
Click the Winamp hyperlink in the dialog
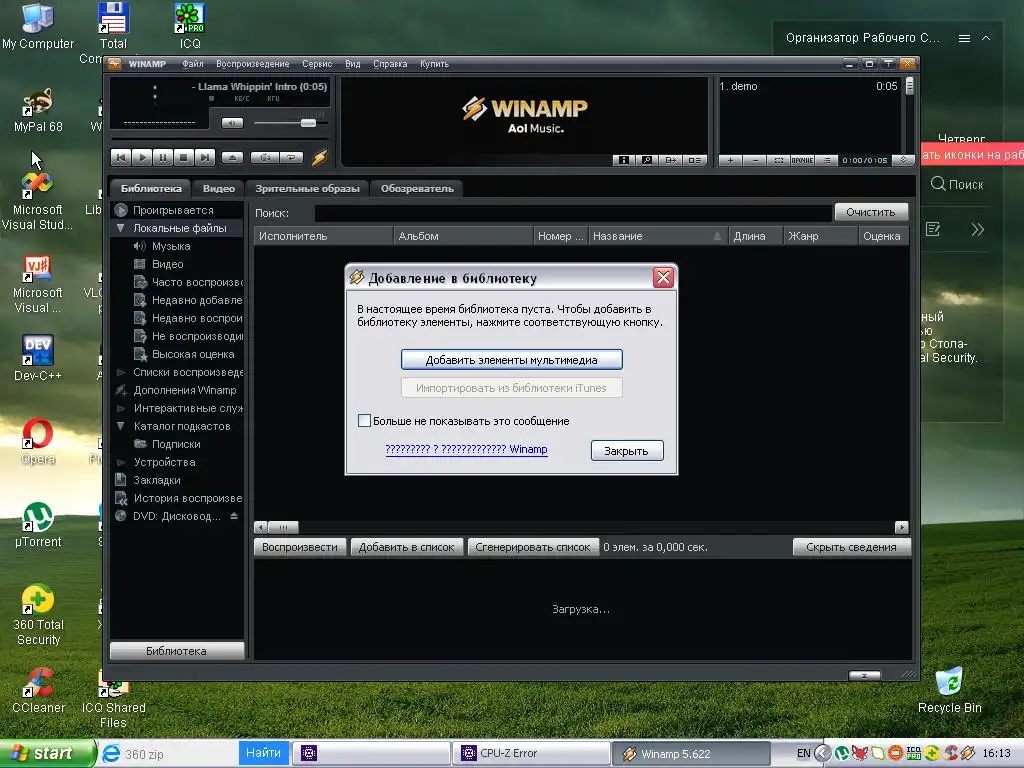pos(466,449)
